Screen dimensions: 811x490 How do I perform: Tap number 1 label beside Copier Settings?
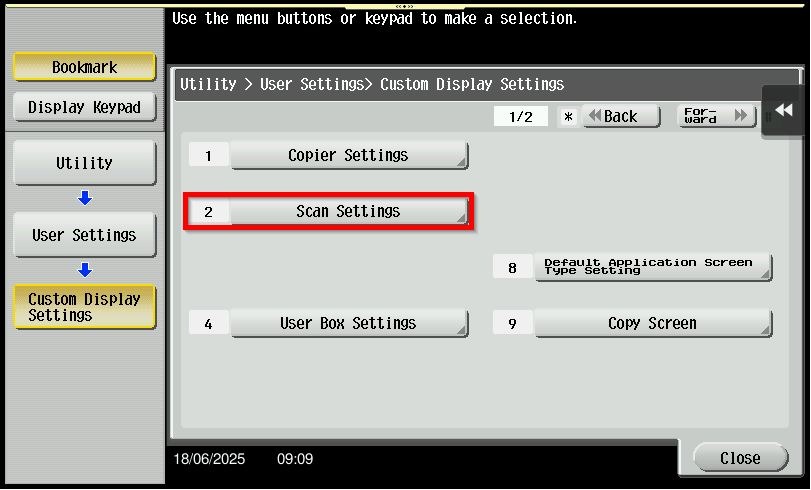click(208, 156)
